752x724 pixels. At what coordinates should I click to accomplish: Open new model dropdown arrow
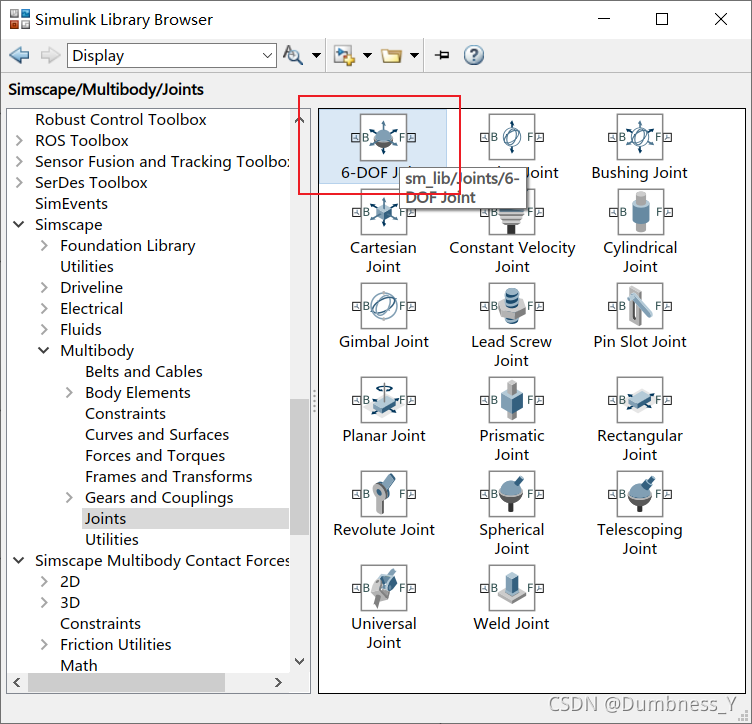(x=367, y=56)
